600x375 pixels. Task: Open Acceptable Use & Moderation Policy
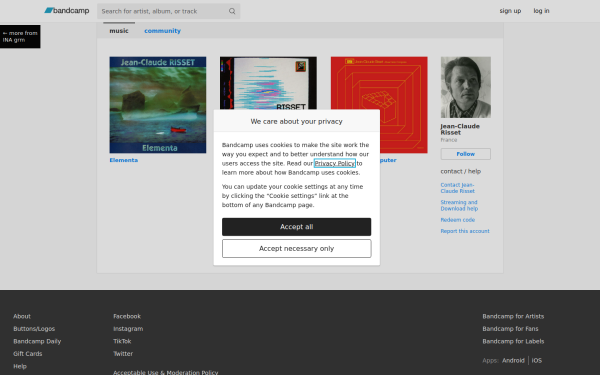(x=166, y=372)
